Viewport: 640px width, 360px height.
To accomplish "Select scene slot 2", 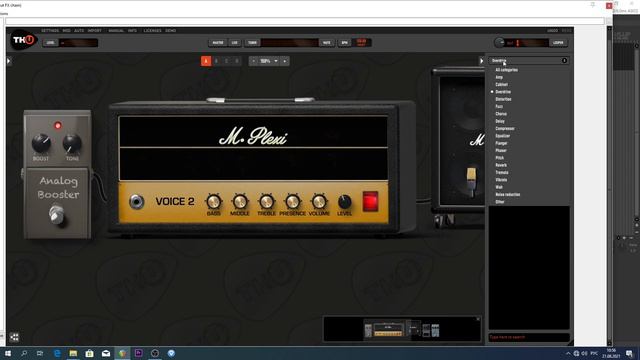I will point(216,61).
